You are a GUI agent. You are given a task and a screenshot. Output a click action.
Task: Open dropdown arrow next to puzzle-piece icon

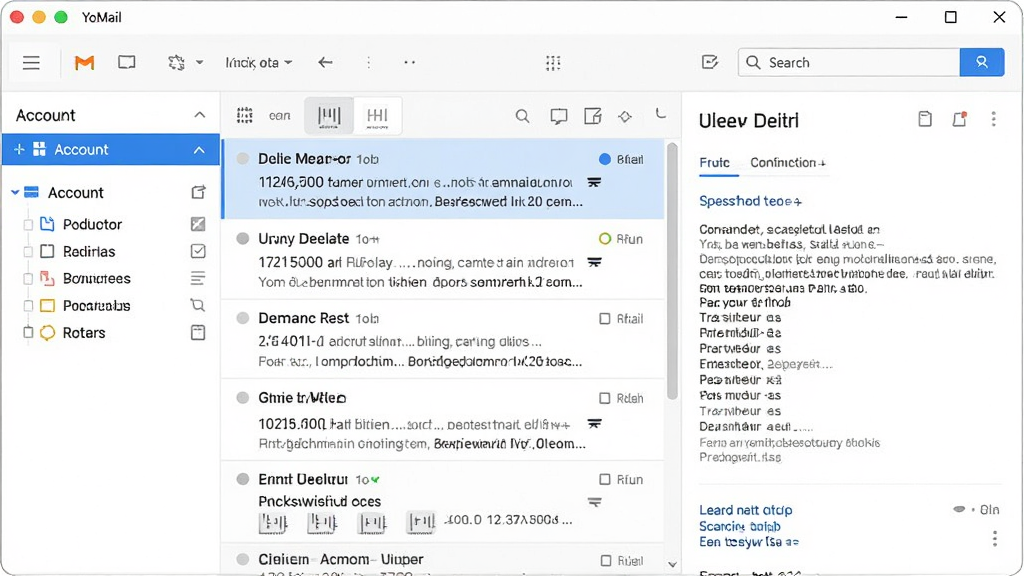199,63
